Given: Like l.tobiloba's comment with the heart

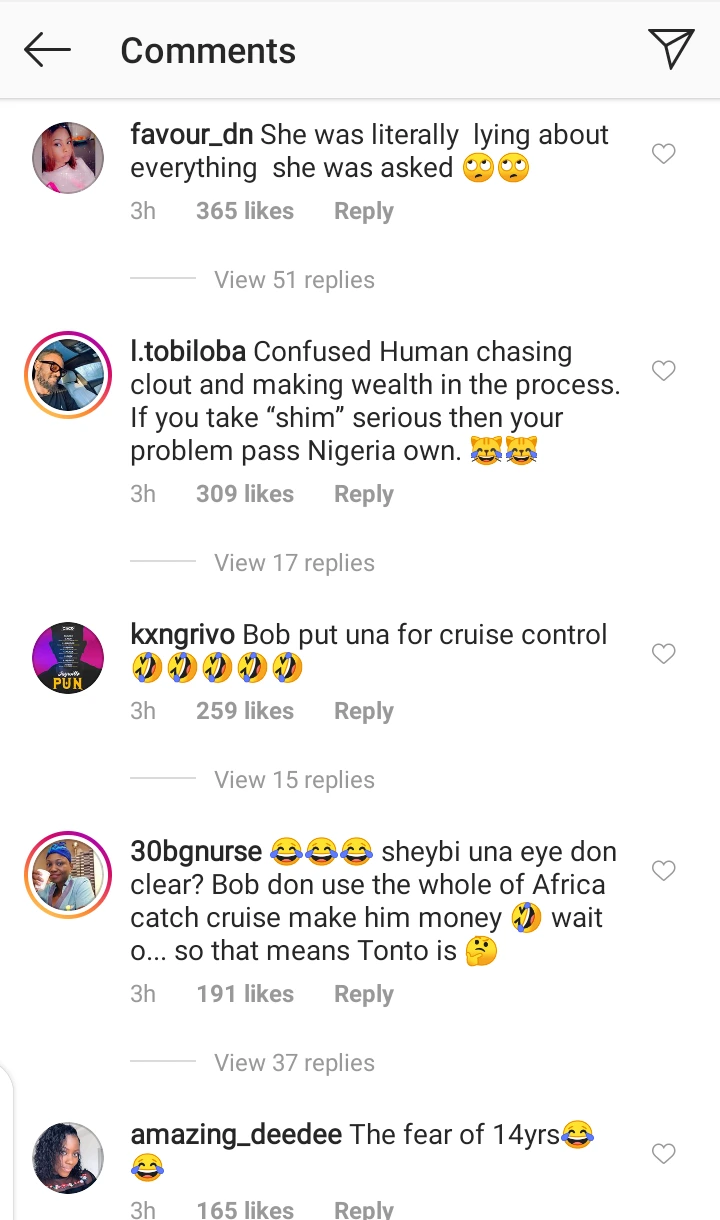Looking at the screenshot, I should (663, 371).
